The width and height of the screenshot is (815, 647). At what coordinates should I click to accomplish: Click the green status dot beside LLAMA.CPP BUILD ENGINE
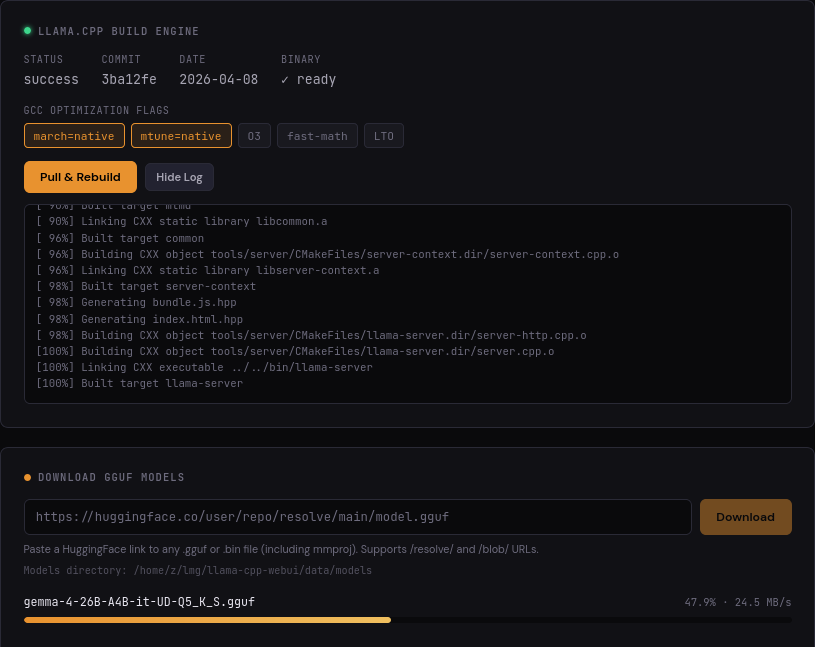tap(28, 31)
